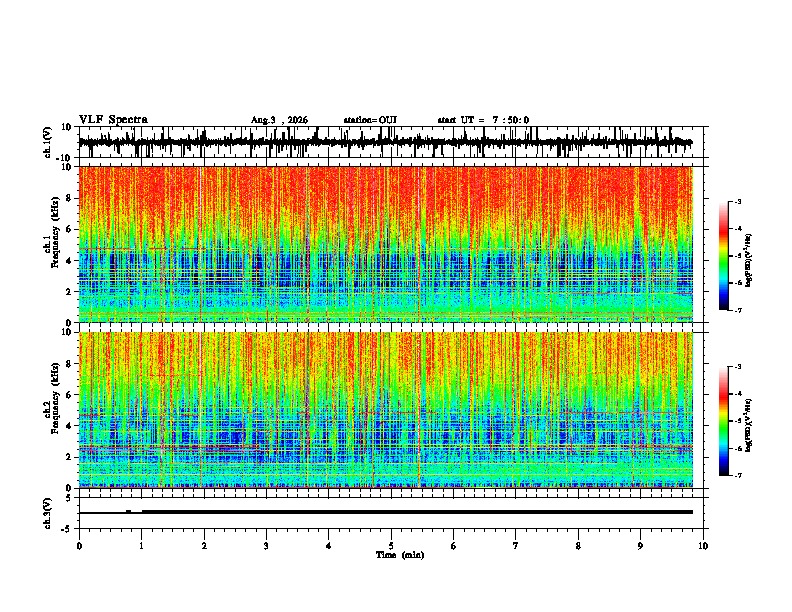Click inside the ch.2 spectrogram panel
Screen dimensions: 792x612
385,410
